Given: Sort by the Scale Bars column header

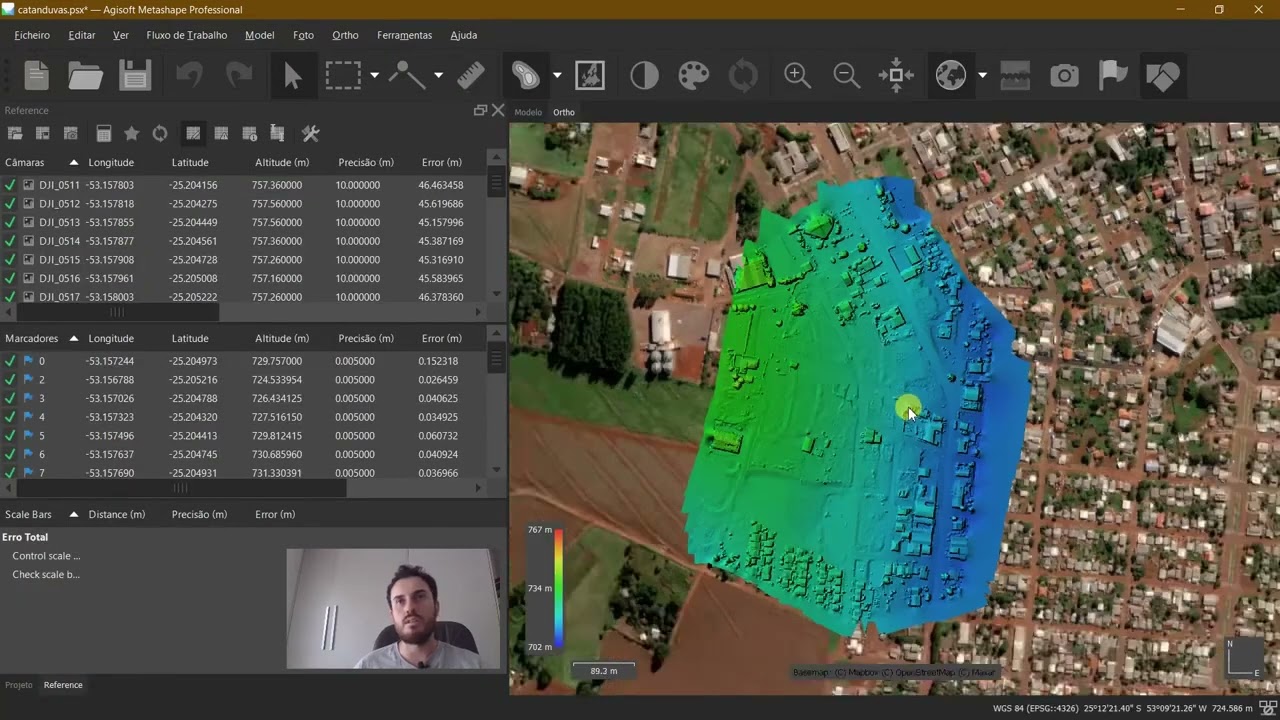Looking at the screenshot, I should 41,514.
